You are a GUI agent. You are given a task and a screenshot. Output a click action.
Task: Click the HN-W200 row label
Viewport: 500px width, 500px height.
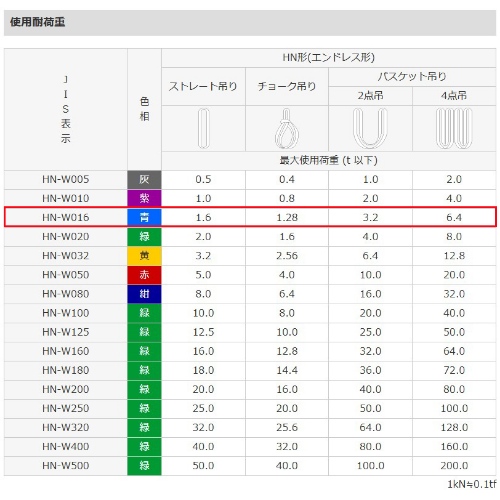tap(66, 389)
